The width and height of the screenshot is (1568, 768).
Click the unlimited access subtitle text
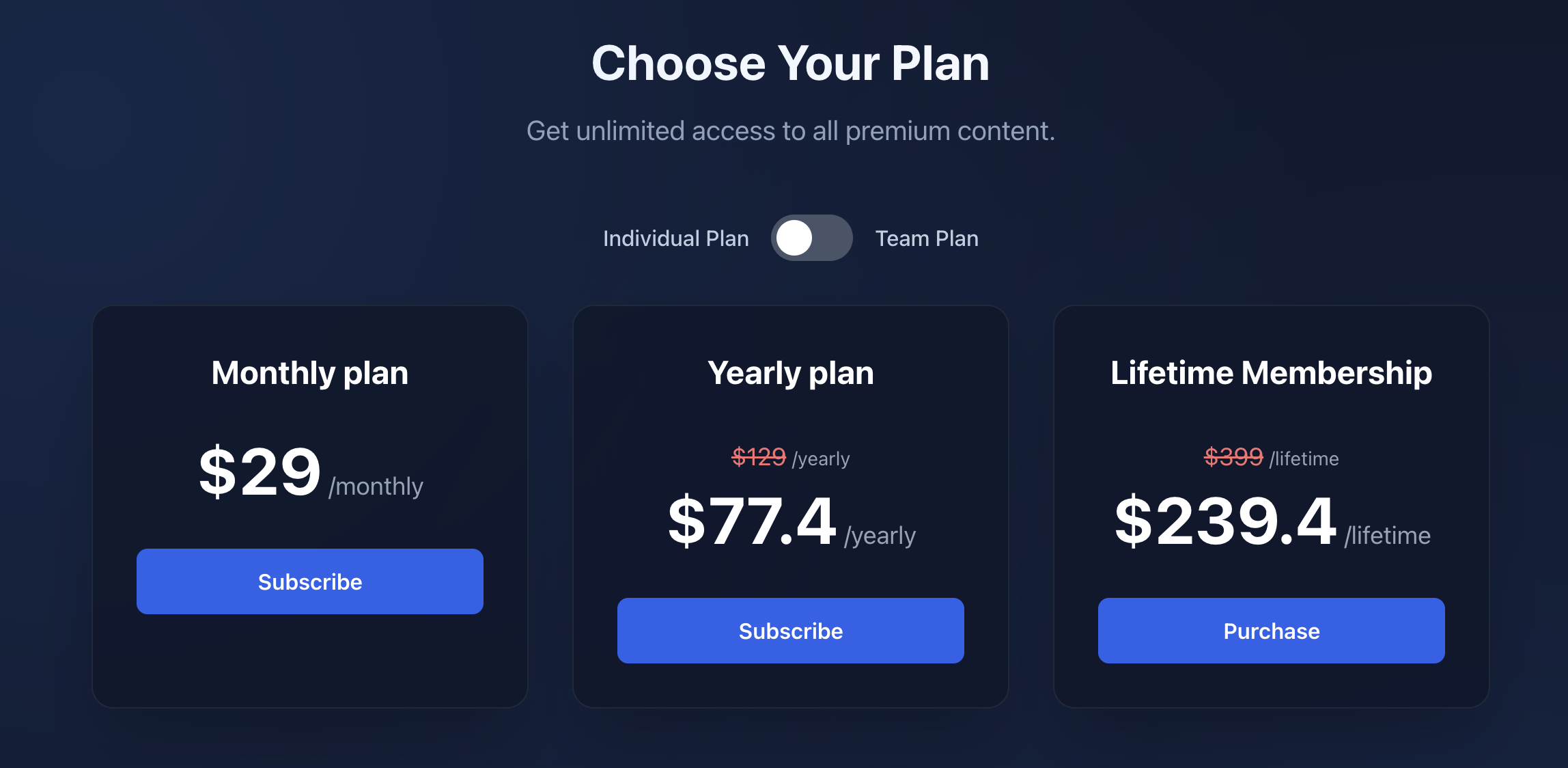[x=790, y=131]
